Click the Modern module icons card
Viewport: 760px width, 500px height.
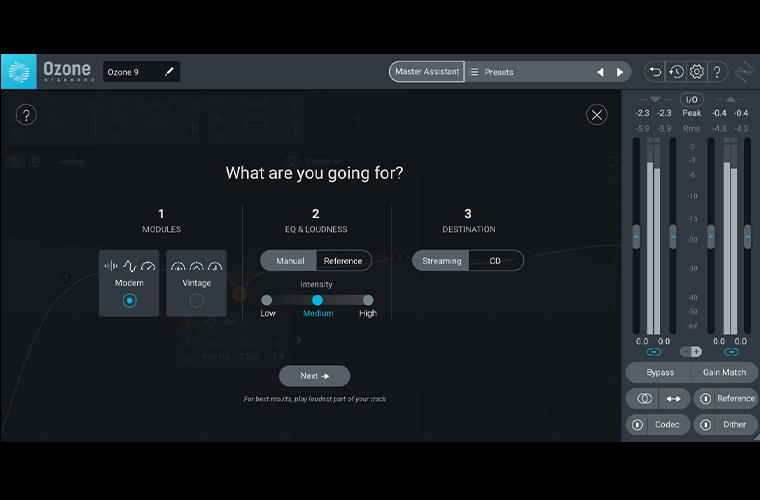pos(129,283)
